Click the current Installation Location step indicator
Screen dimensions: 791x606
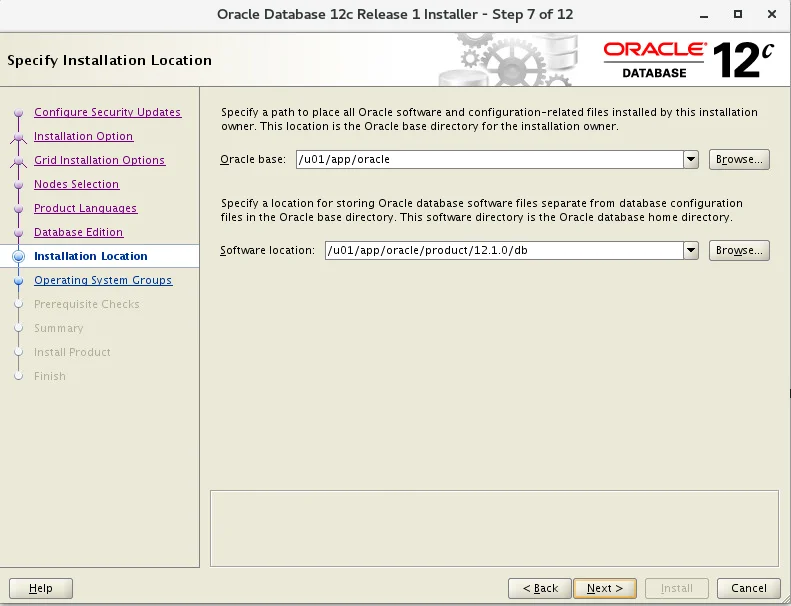(19, 256)
